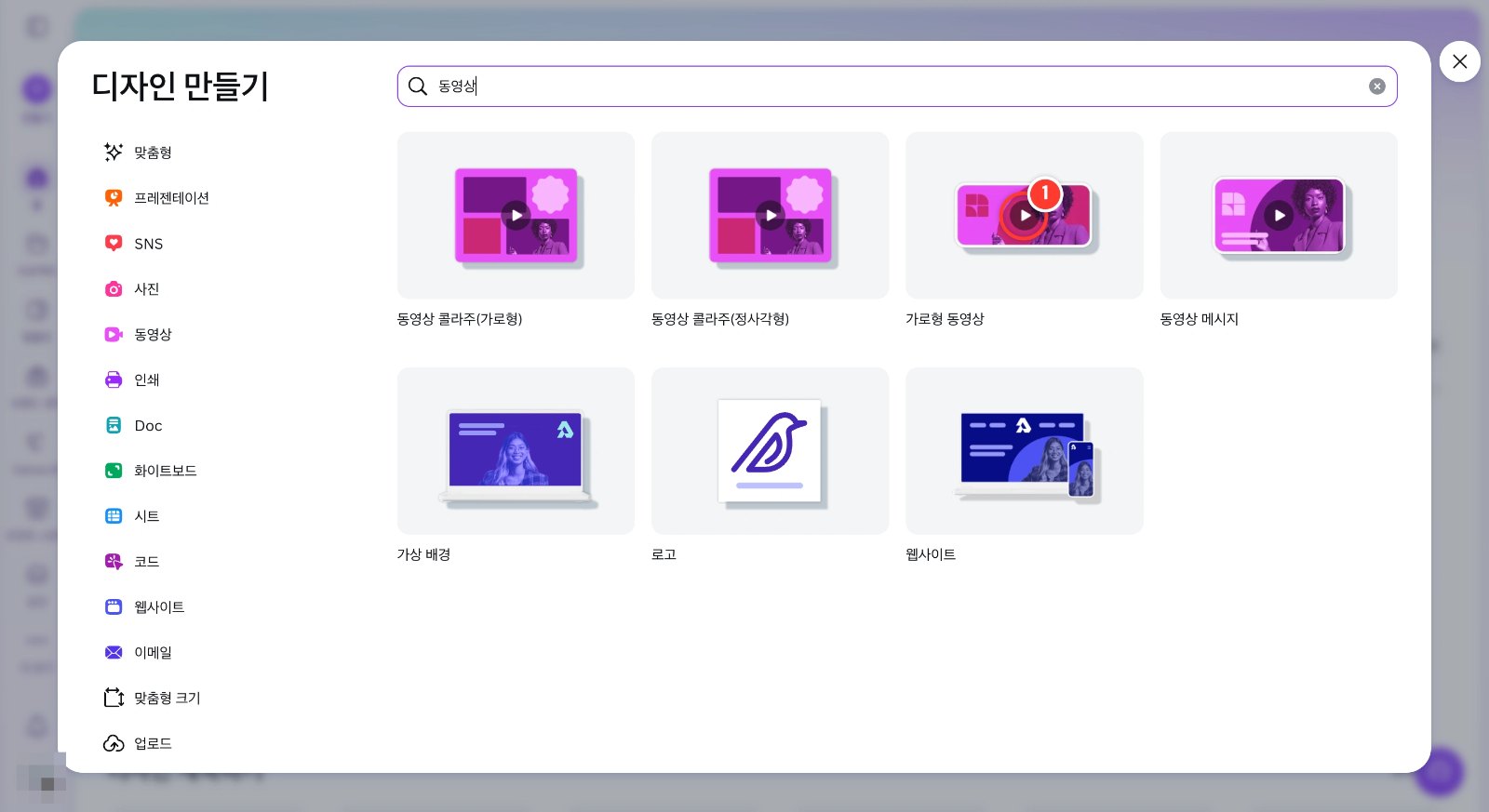1489x812 pixels.
Task: Click the 동영상 video icon in sidebar
Action: (114, 334)
